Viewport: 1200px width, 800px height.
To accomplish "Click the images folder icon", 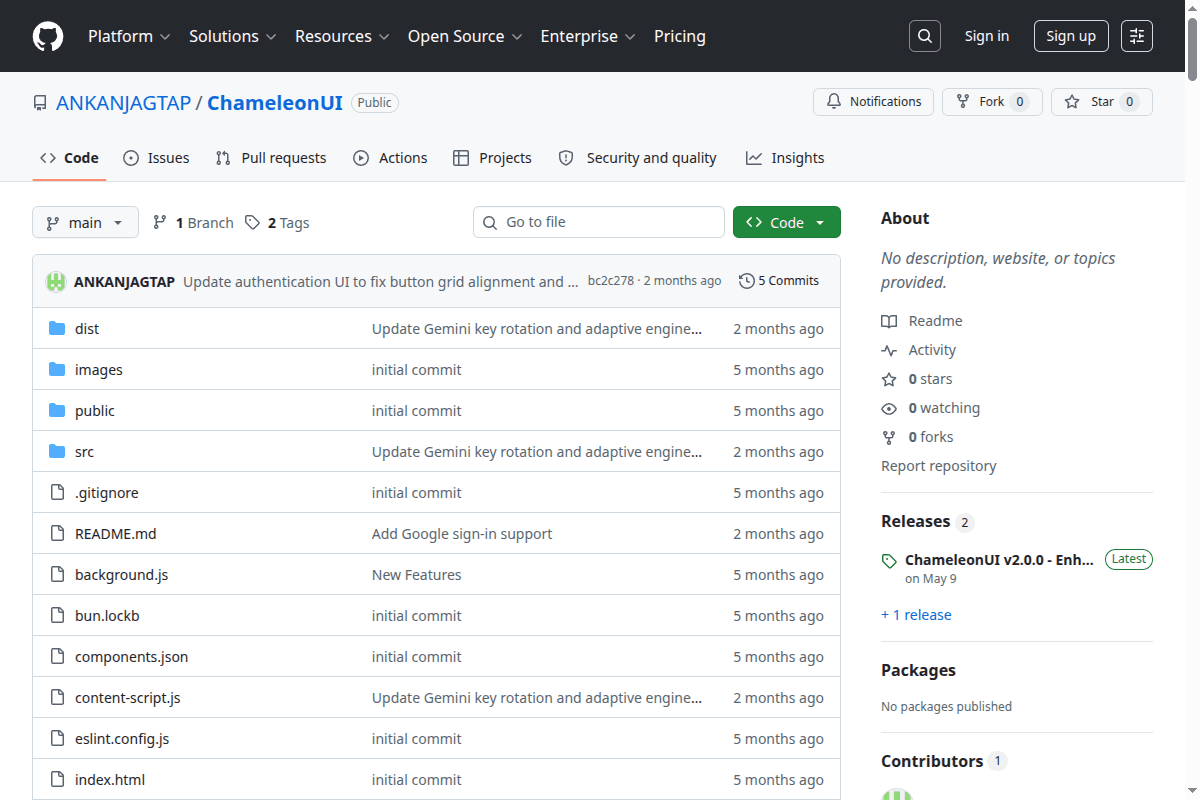I will (57, 370).
